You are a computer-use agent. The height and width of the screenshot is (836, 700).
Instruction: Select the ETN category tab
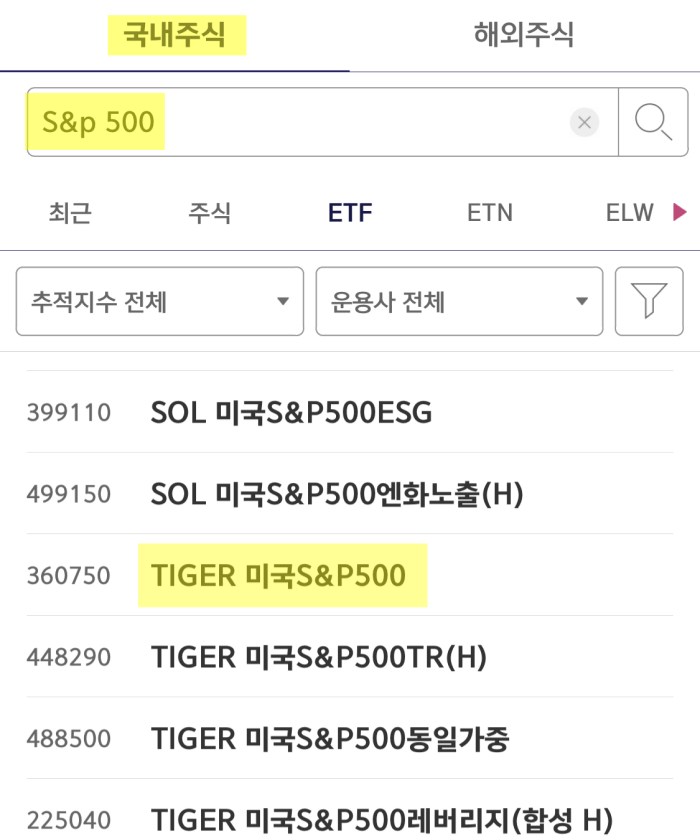point(488,212)
